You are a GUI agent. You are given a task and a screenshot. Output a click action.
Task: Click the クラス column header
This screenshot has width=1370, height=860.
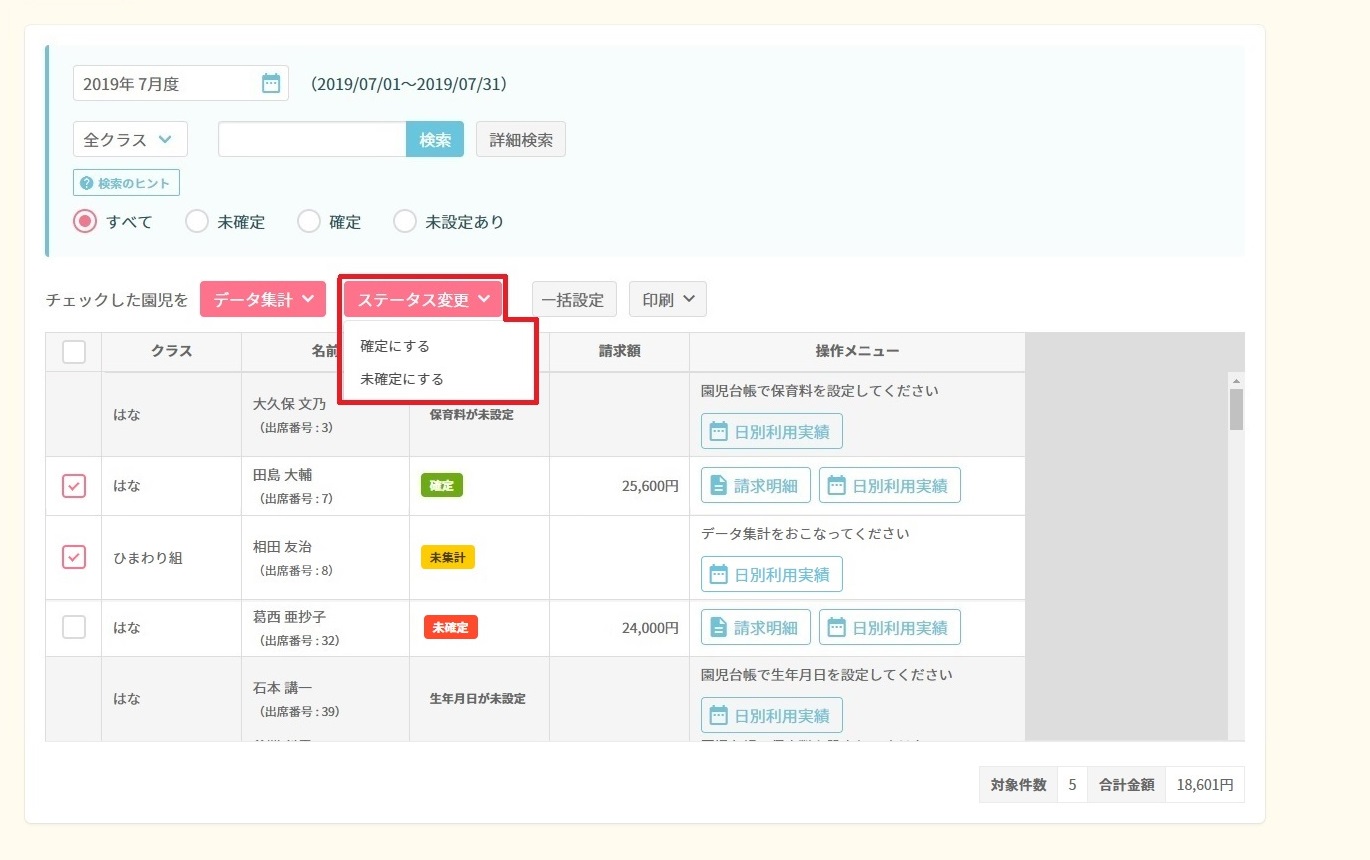[x=172, y=352]
